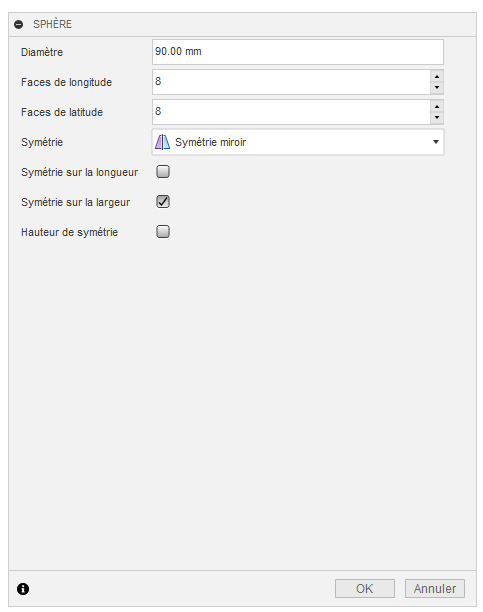This screenshot has width=483, height=612.
Task: Cancel with the Annuler button
Action: (435, 588)
